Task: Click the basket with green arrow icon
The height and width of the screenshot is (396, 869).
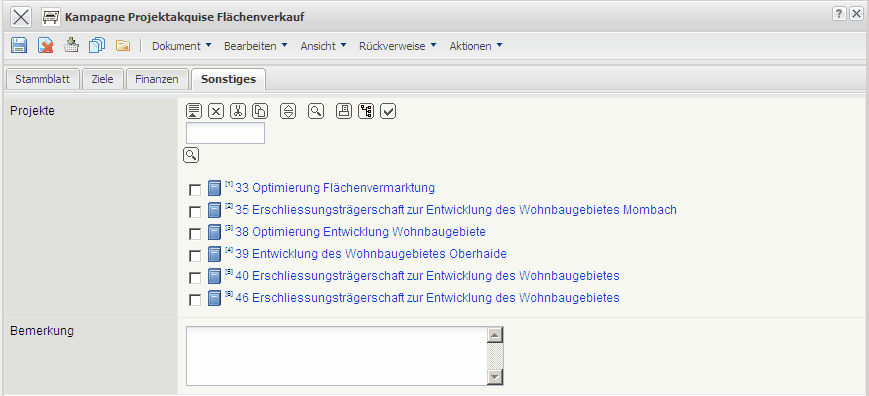Action: (71, 45)
